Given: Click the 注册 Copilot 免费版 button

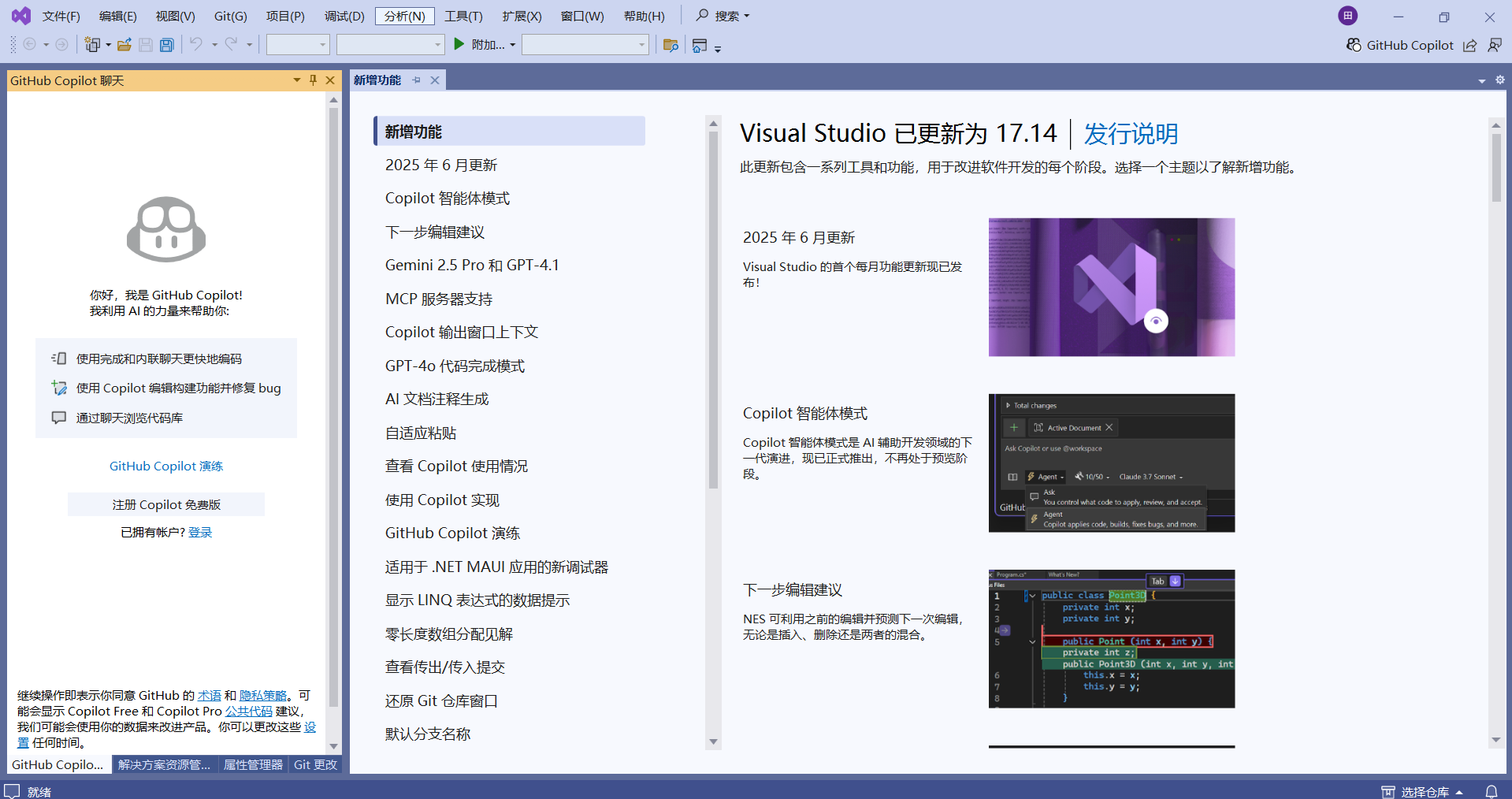Looking at the screenshot, I should coord(166,504).
